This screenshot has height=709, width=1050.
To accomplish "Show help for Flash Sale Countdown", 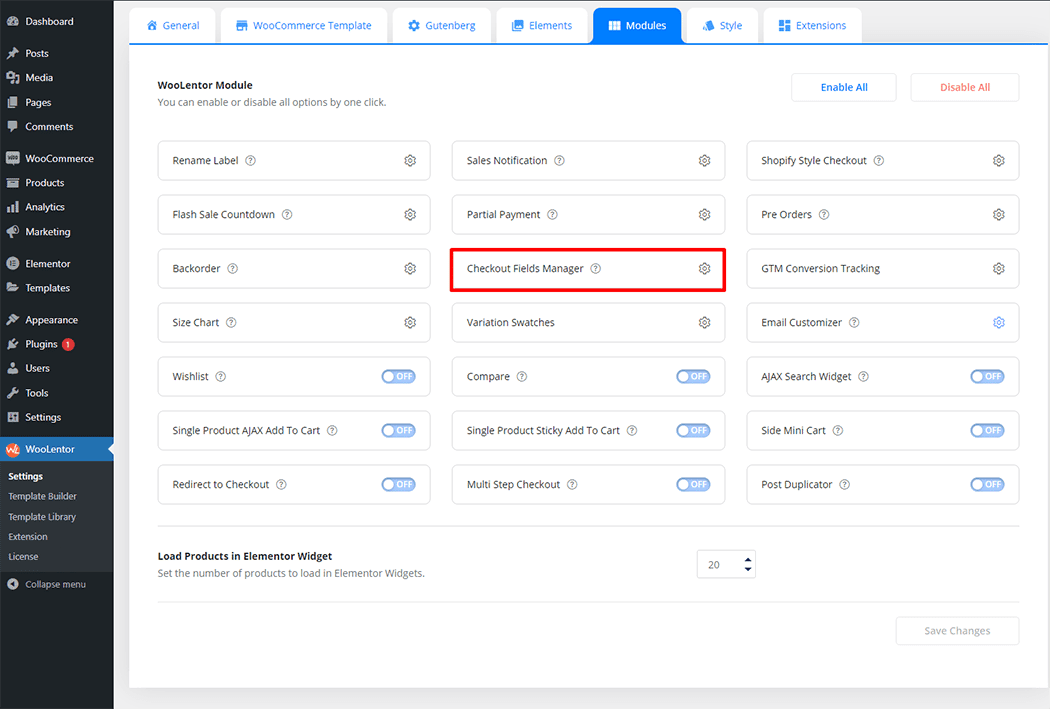I will pos(287,214).
